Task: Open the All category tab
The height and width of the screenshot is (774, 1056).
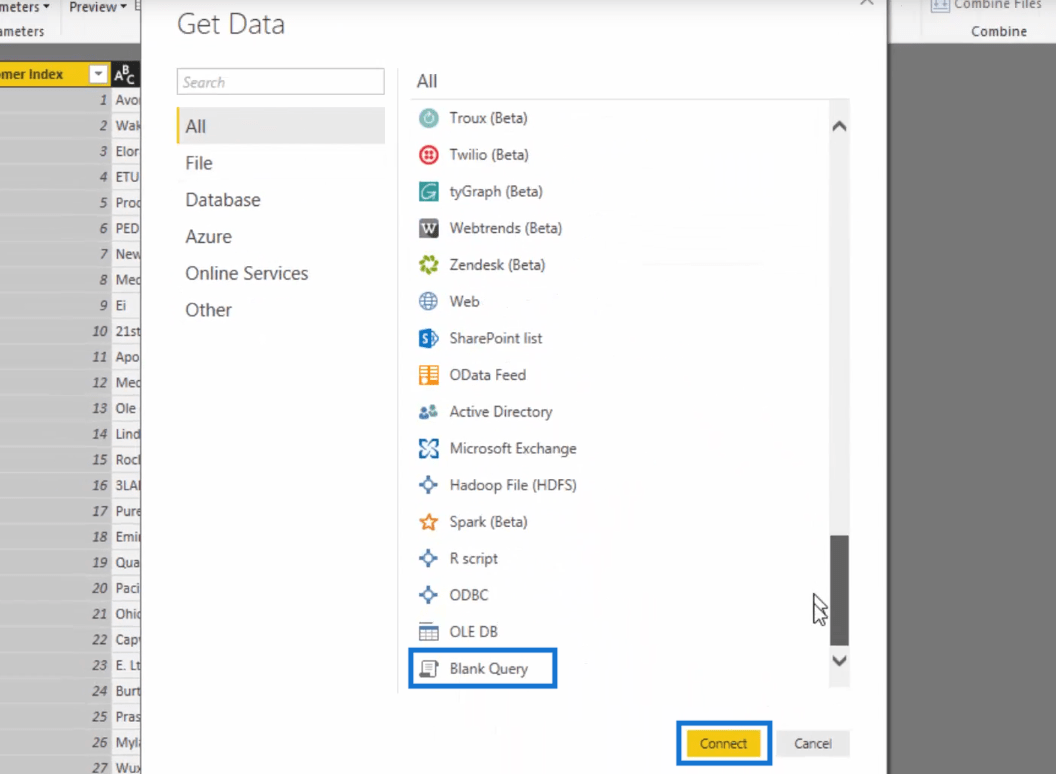Action: coord(281,126)
